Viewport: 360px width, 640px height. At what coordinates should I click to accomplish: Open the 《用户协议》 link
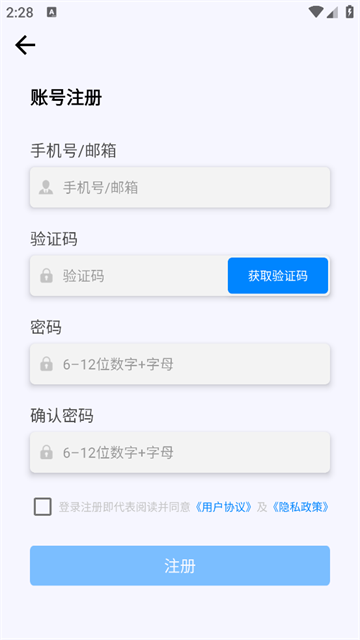pyautogui.click(x=223, y=507)
